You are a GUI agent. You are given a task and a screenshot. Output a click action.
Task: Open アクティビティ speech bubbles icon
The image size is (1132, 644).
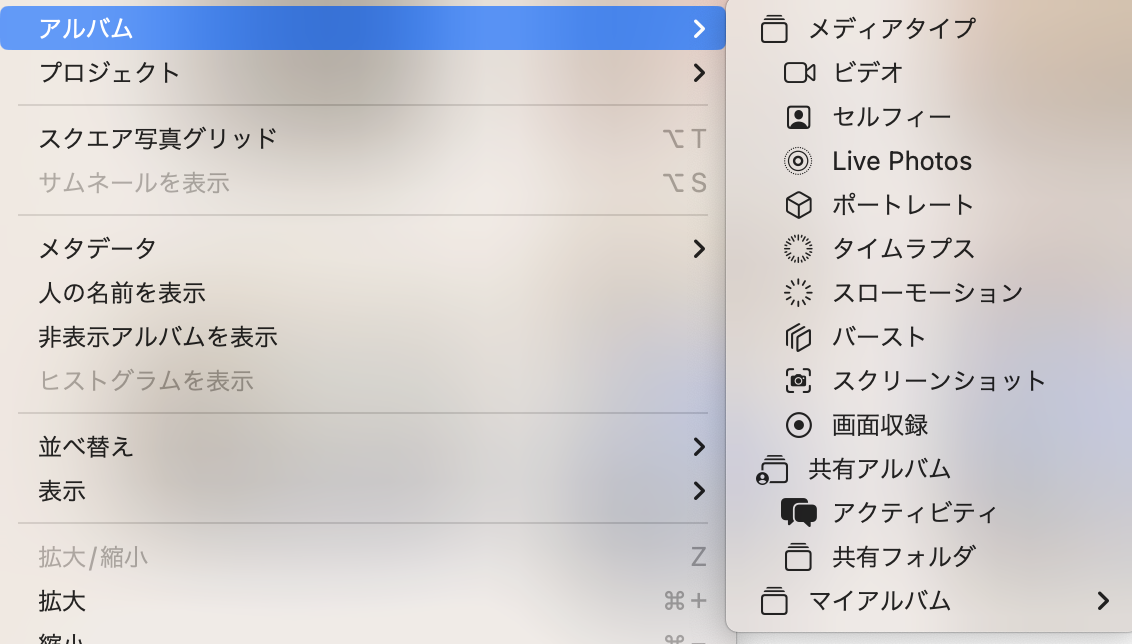coord(798,513)
